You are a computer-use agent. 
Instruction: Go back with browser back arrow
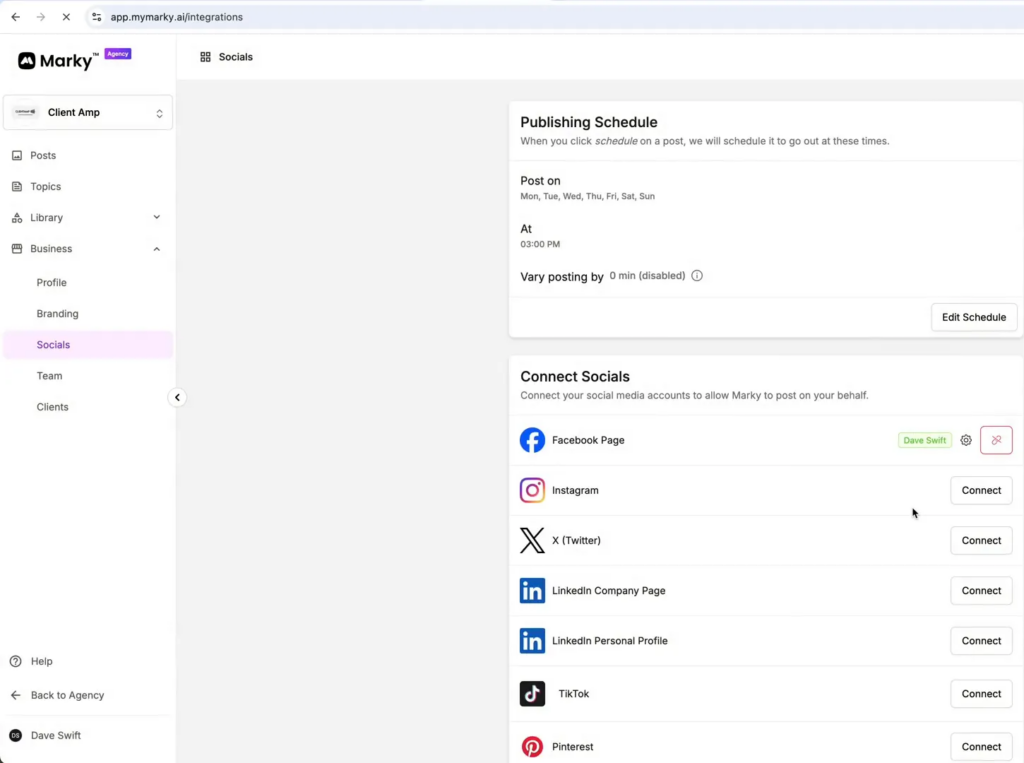pos(16,17)
